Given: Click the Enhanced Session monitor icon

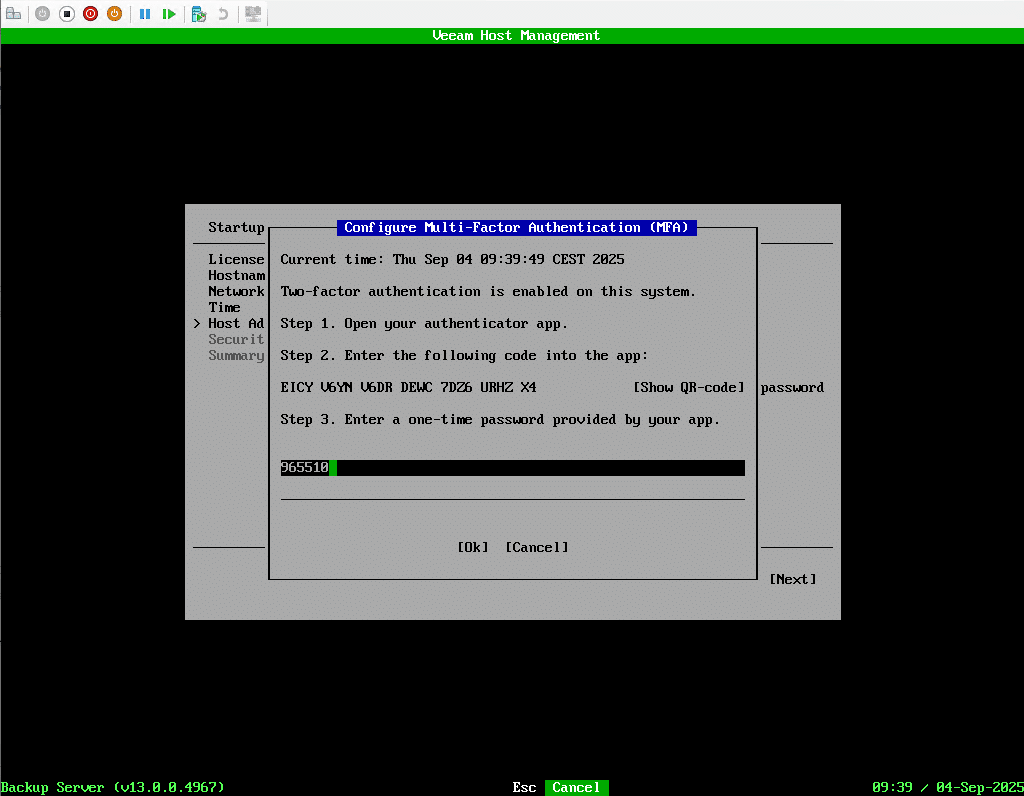Looking at the screenshot, I should pos(253,14).
